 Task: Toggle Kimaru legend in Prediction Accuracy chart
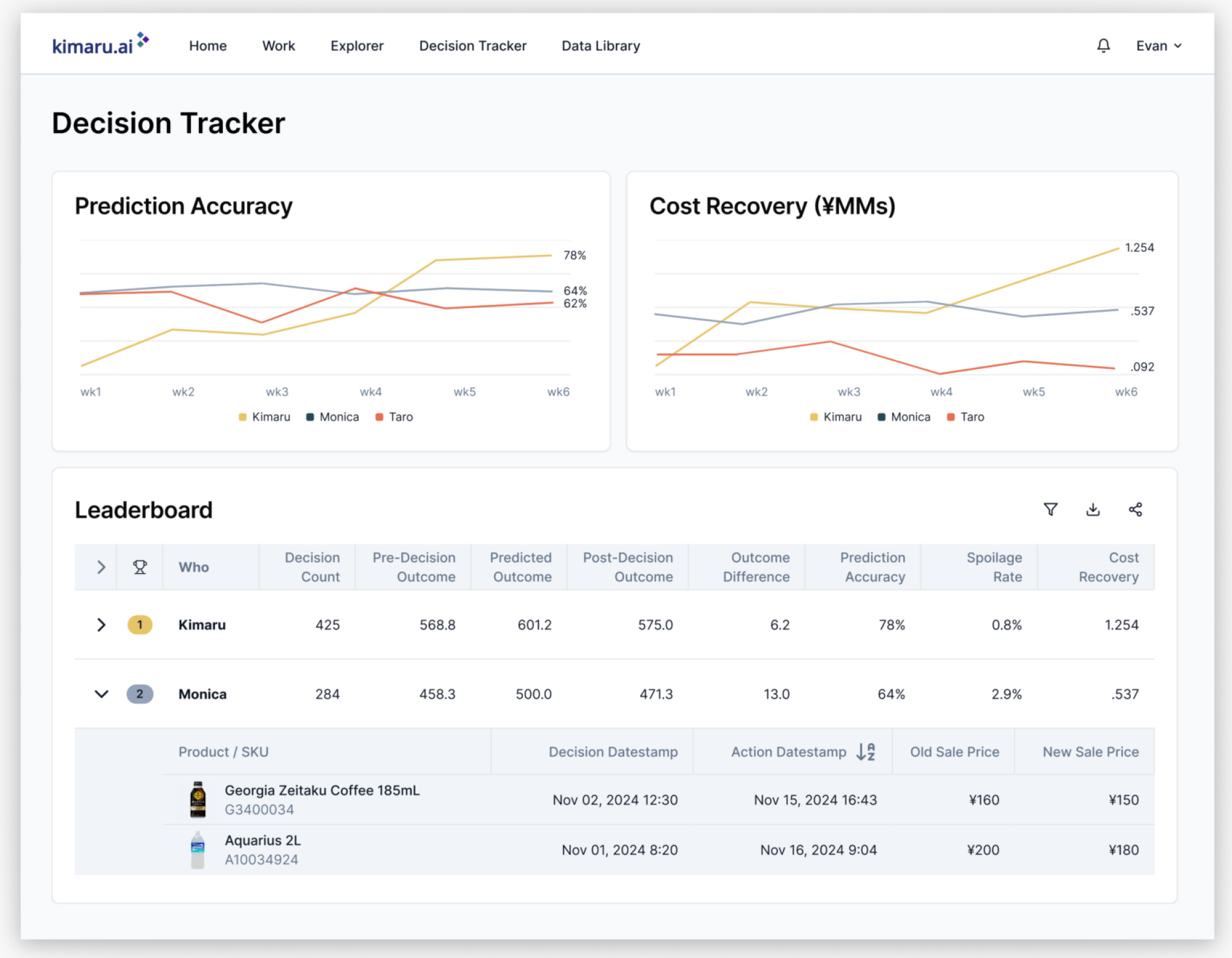(x=264, y=417)
